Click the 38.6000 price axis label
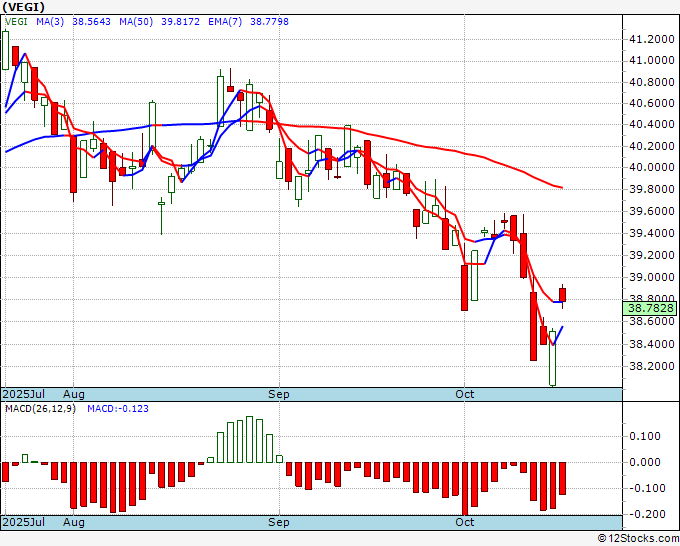 [x=651, y=321]
